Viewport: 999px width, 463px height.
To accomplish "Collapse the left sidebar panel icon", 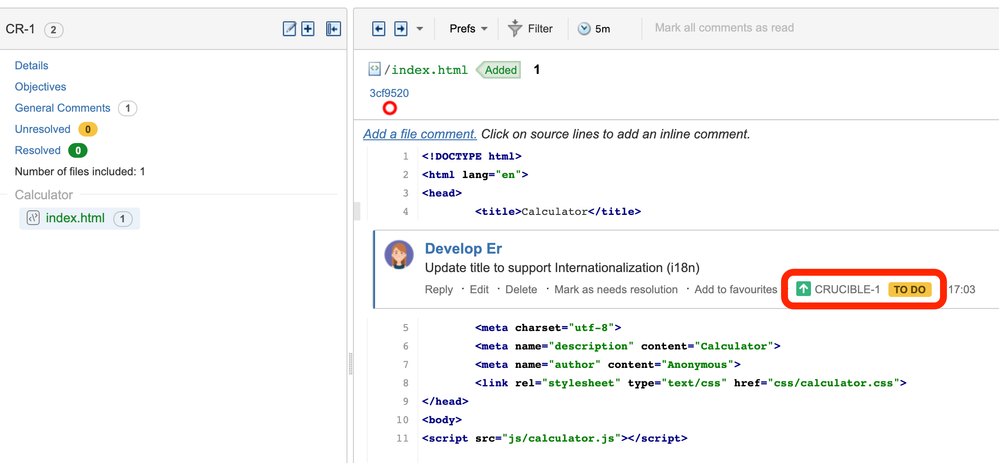I will pos(334,29).
